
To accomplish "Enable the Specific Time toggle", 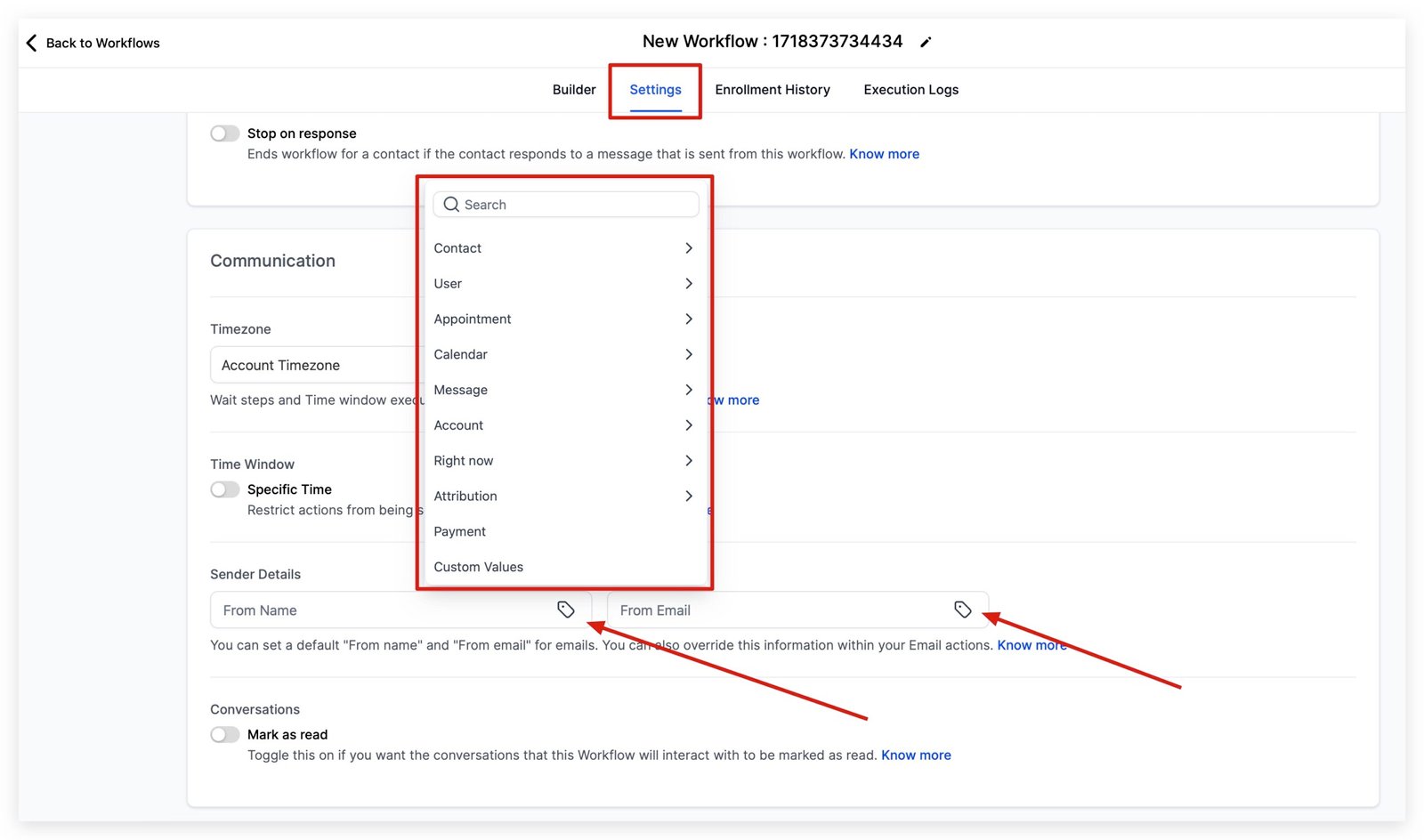I will (225, 489).
